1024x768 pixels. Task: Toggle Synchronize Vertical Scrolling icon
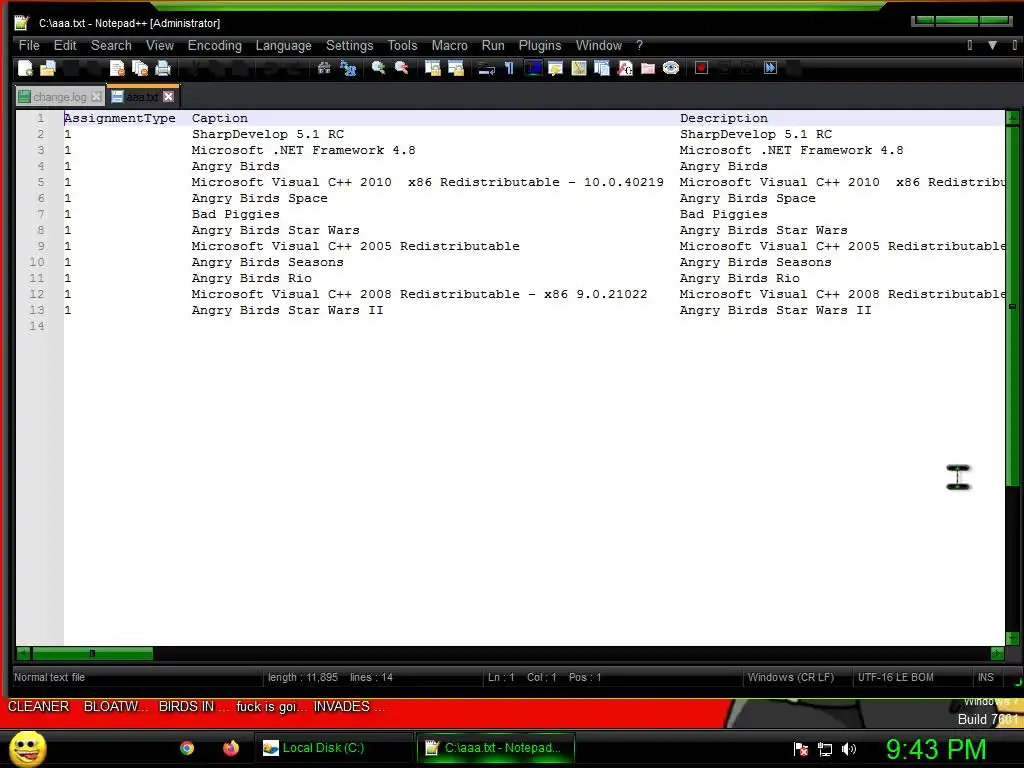[x=432, y=68]
